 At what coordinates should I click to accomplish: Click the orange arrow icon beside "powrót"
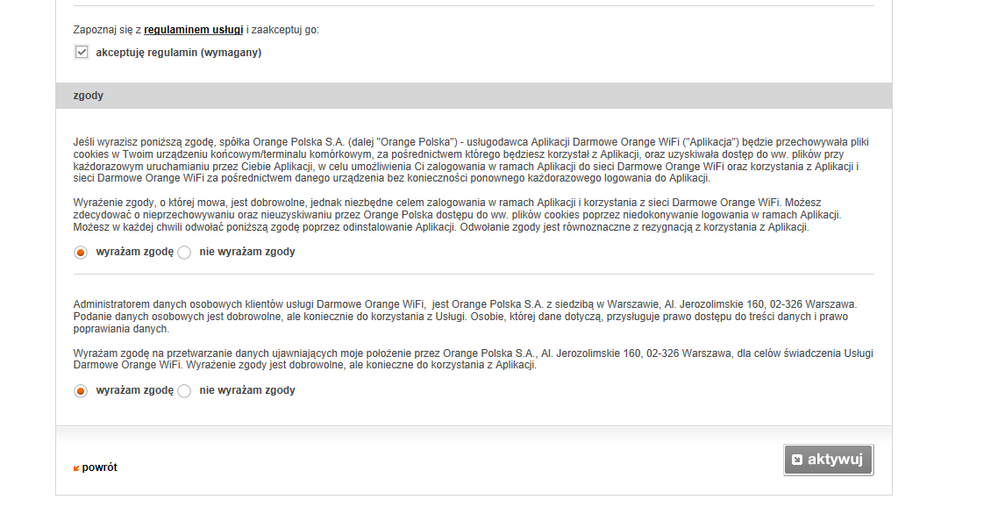click(76, 468)
